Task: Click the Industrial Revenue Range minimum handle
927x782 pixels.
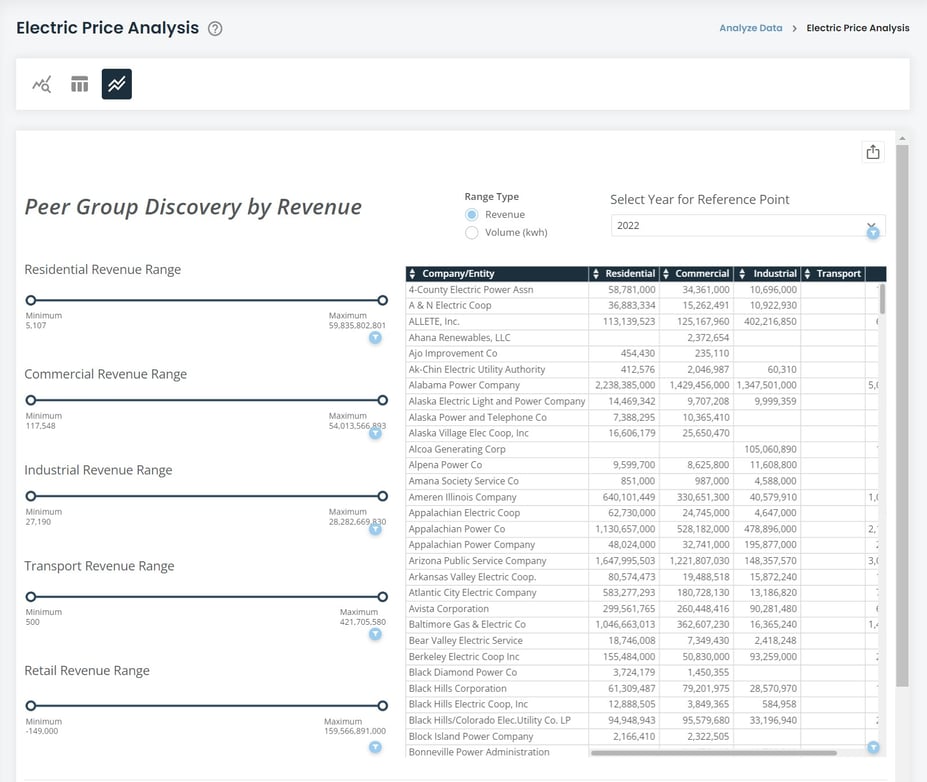Action: coord(31,496)
